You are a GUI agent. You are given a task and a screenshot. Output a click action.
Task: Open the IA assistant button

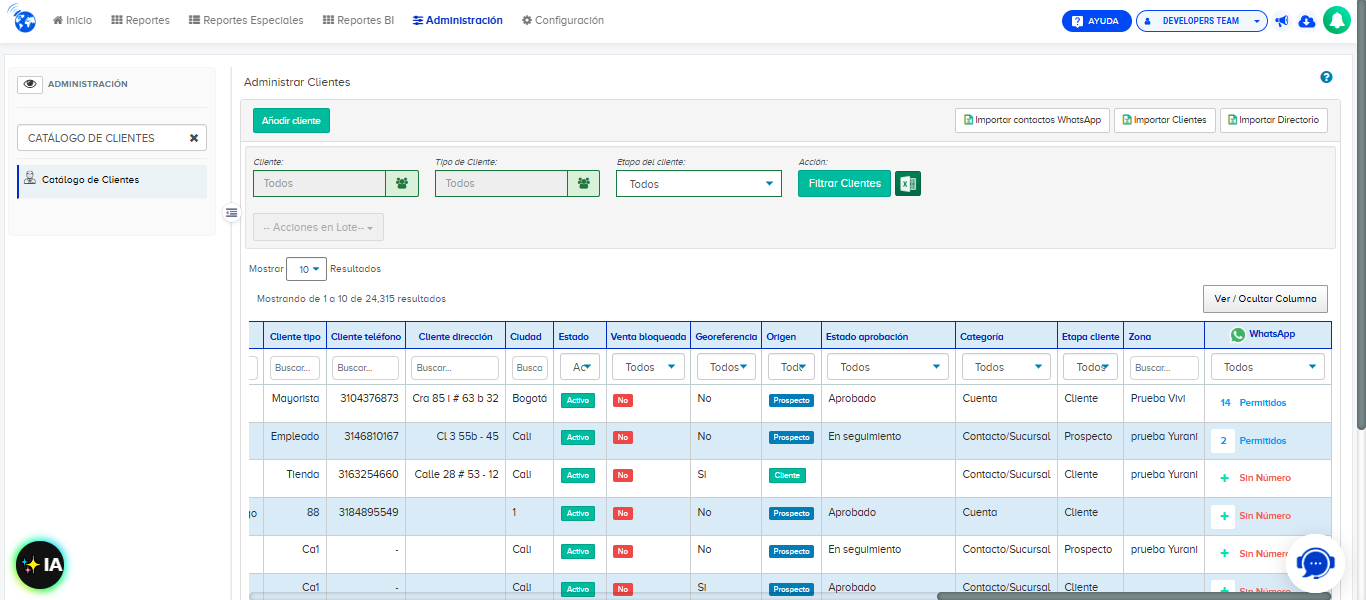click(40, 565)
